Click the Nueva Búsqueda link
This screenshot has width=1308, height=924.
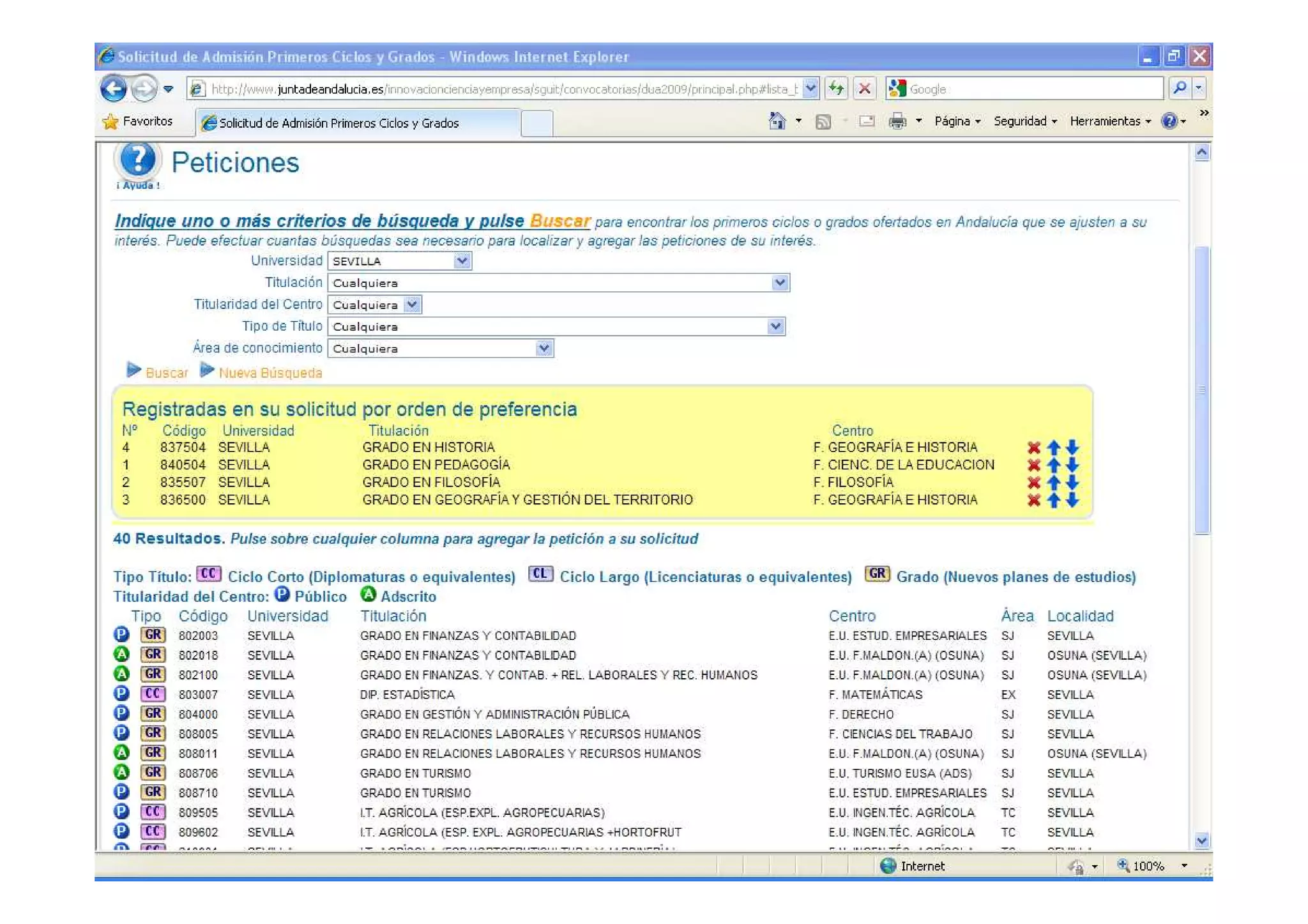pyautogui.click(x=270, y=373)
